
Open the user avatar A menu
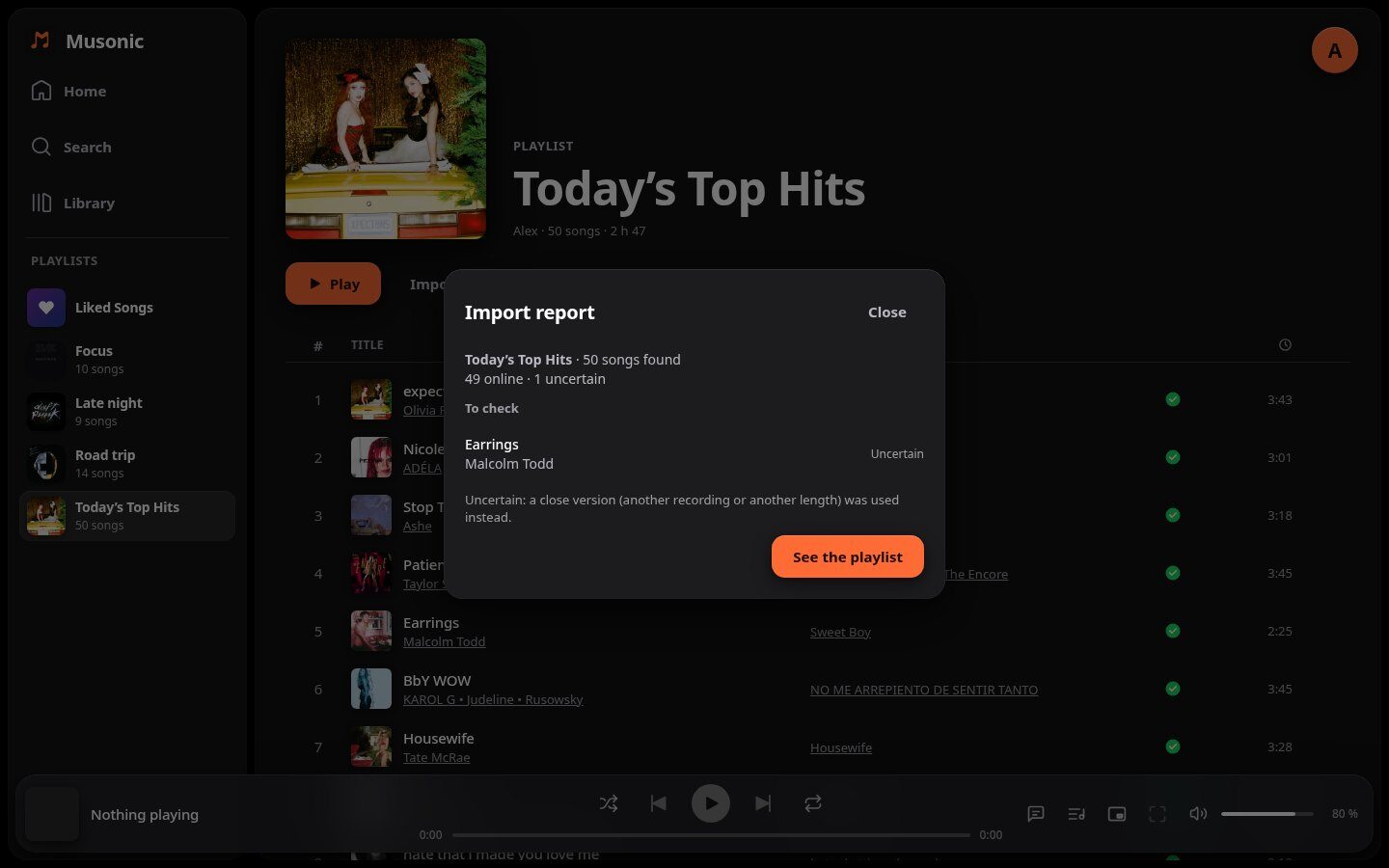pos(1335,50)
